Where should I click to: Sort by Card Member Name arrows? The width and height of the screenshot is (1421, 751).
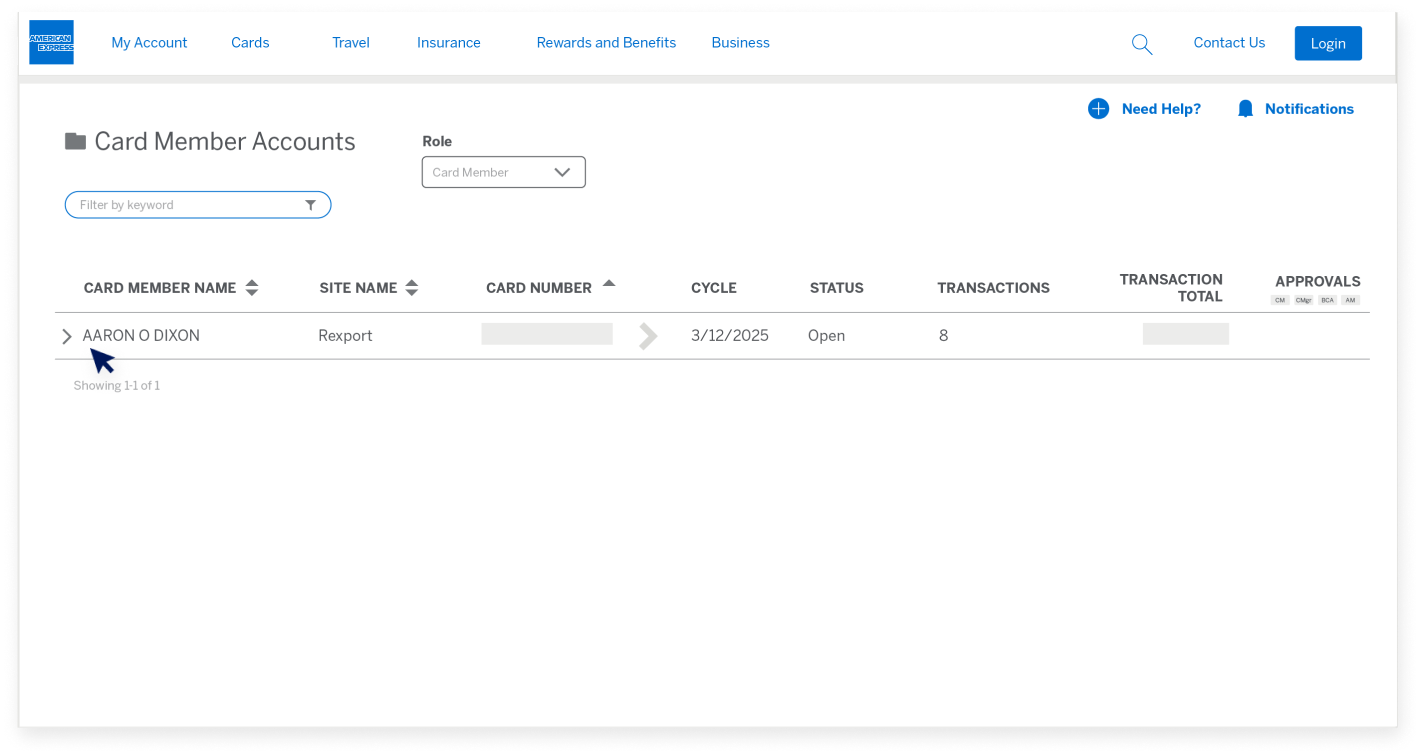point(252,288)
